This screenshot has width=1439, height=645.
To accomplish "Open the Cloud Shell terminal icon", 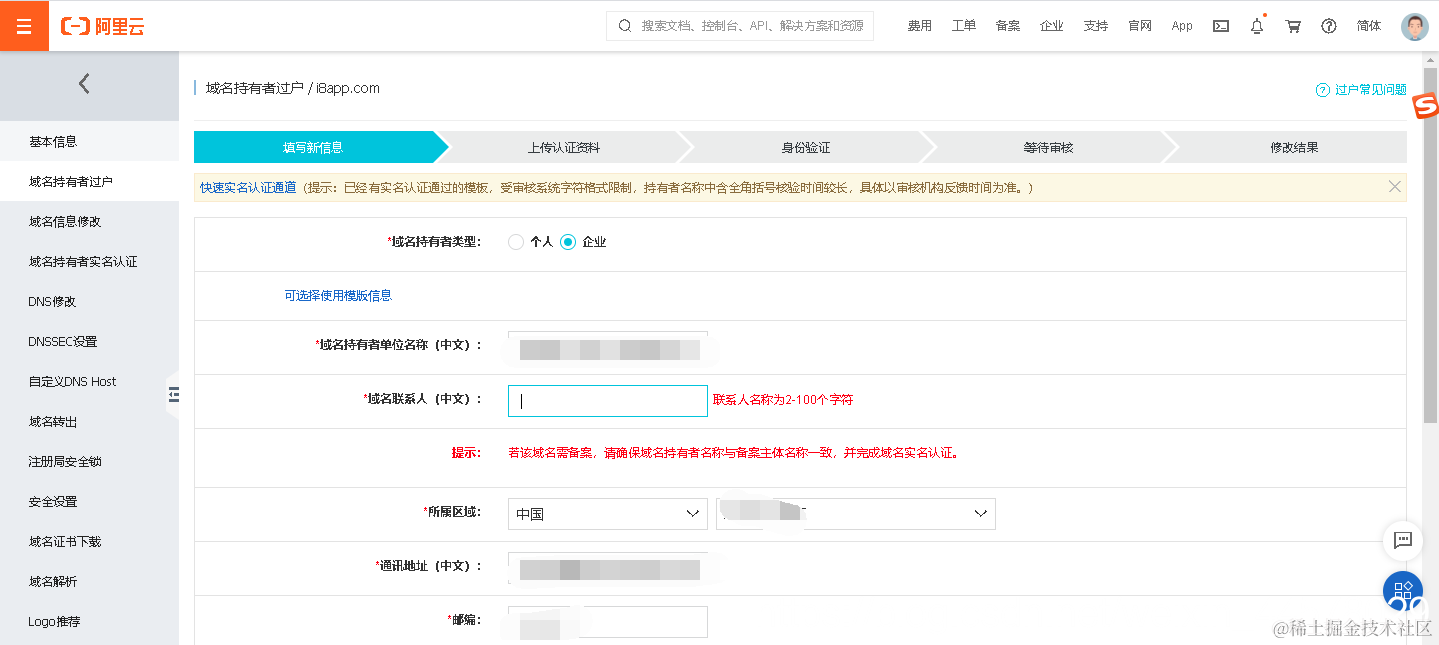I will click(1220, 26).
